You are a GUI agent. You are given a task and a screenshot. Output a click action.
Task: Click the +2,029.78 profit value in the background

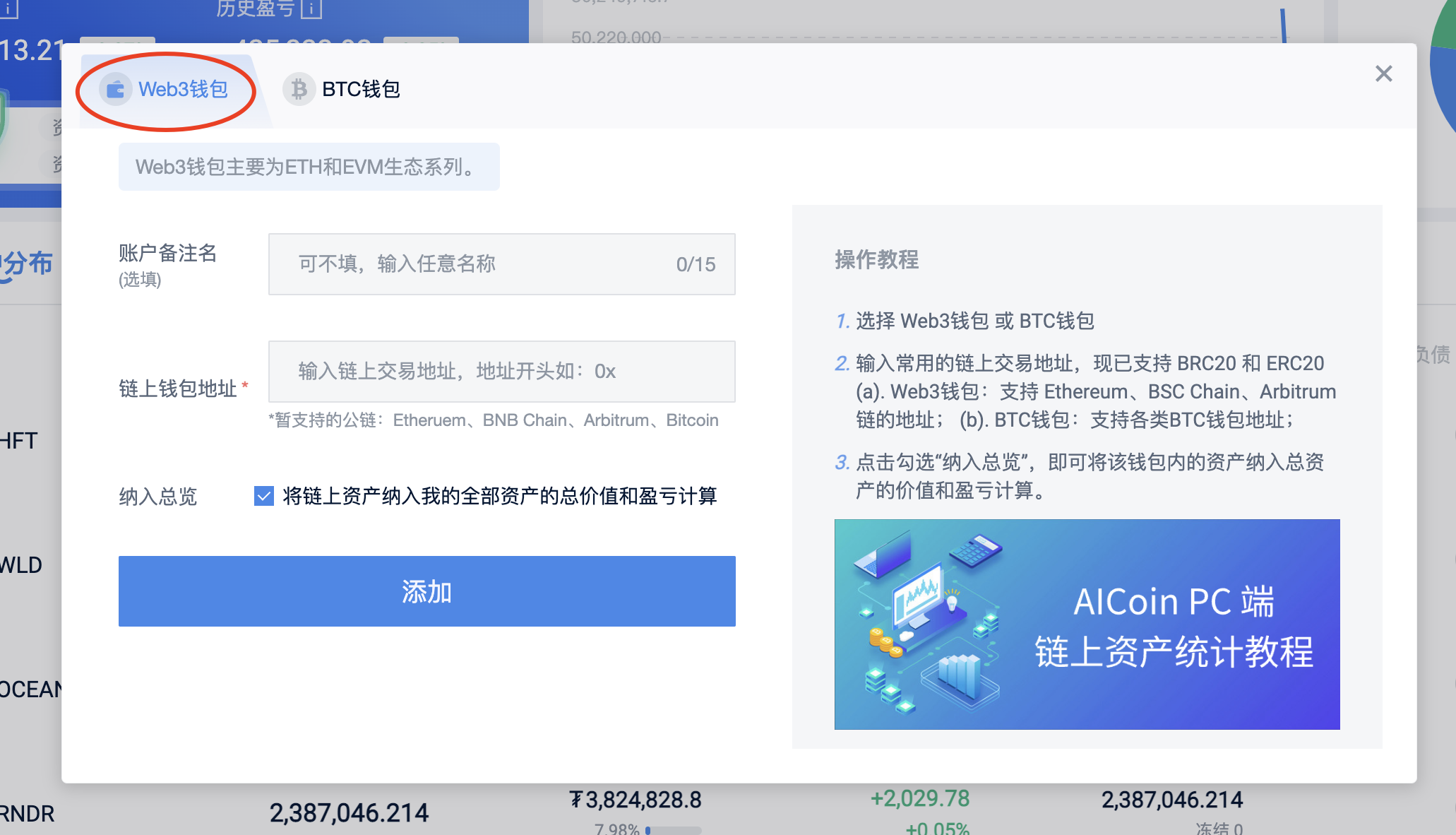tap(919, 799)
